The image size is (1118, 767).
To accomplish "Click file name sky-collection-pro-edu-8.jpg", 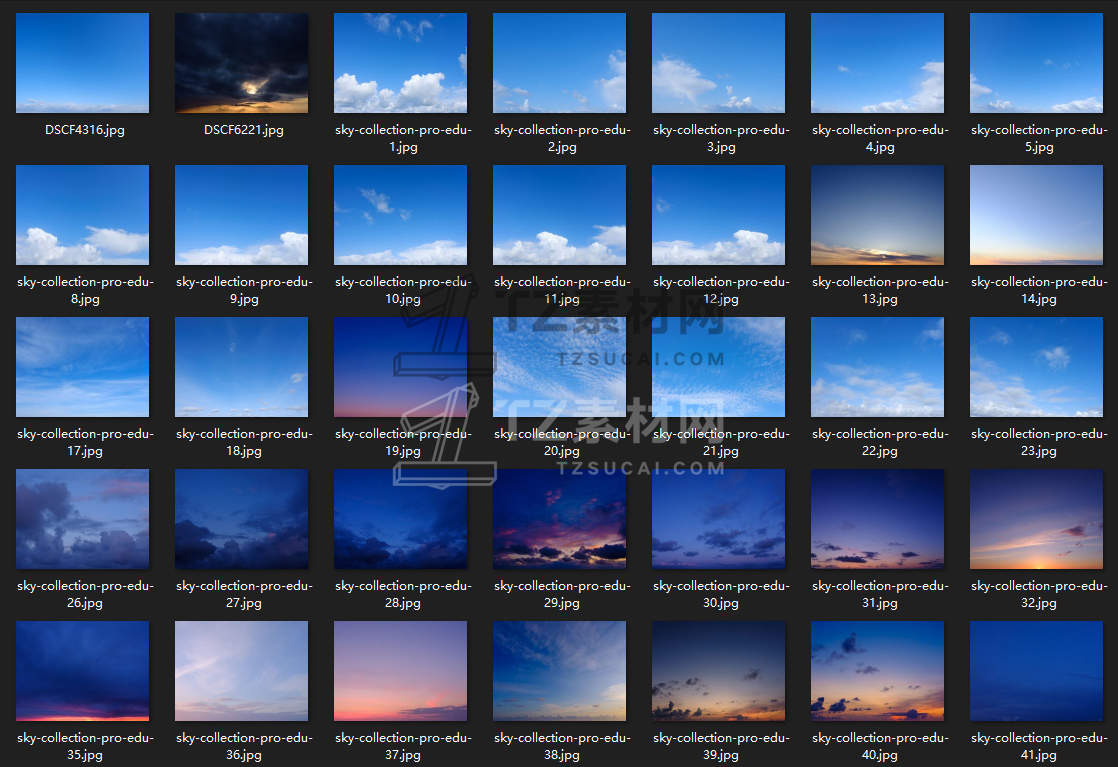I will (86, 290).
